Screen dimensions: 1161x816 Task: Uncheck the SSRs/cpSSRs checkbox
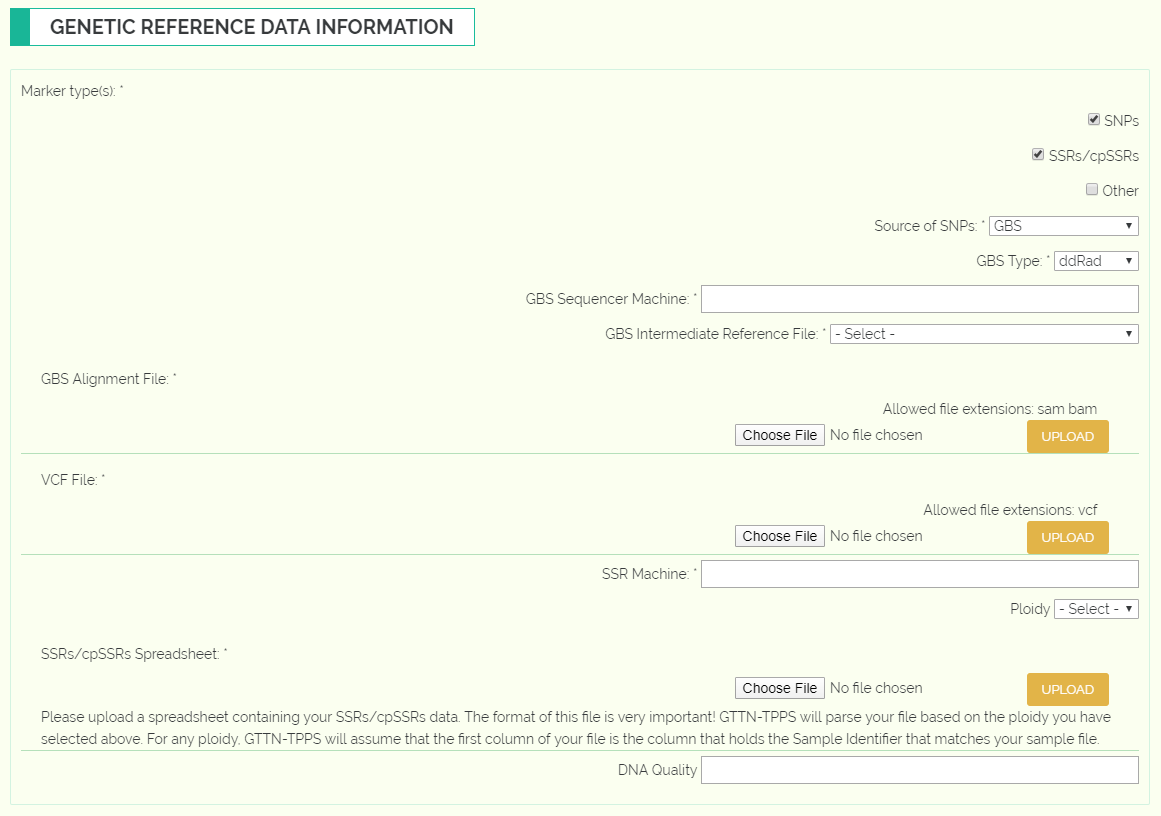pos(1038,154)
